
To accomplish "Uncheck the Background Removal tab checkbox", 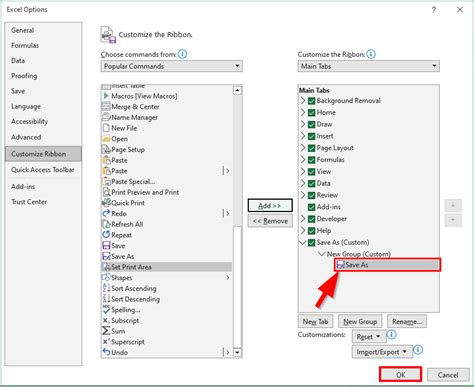I will pyautogui.click(x=311, y=101).
